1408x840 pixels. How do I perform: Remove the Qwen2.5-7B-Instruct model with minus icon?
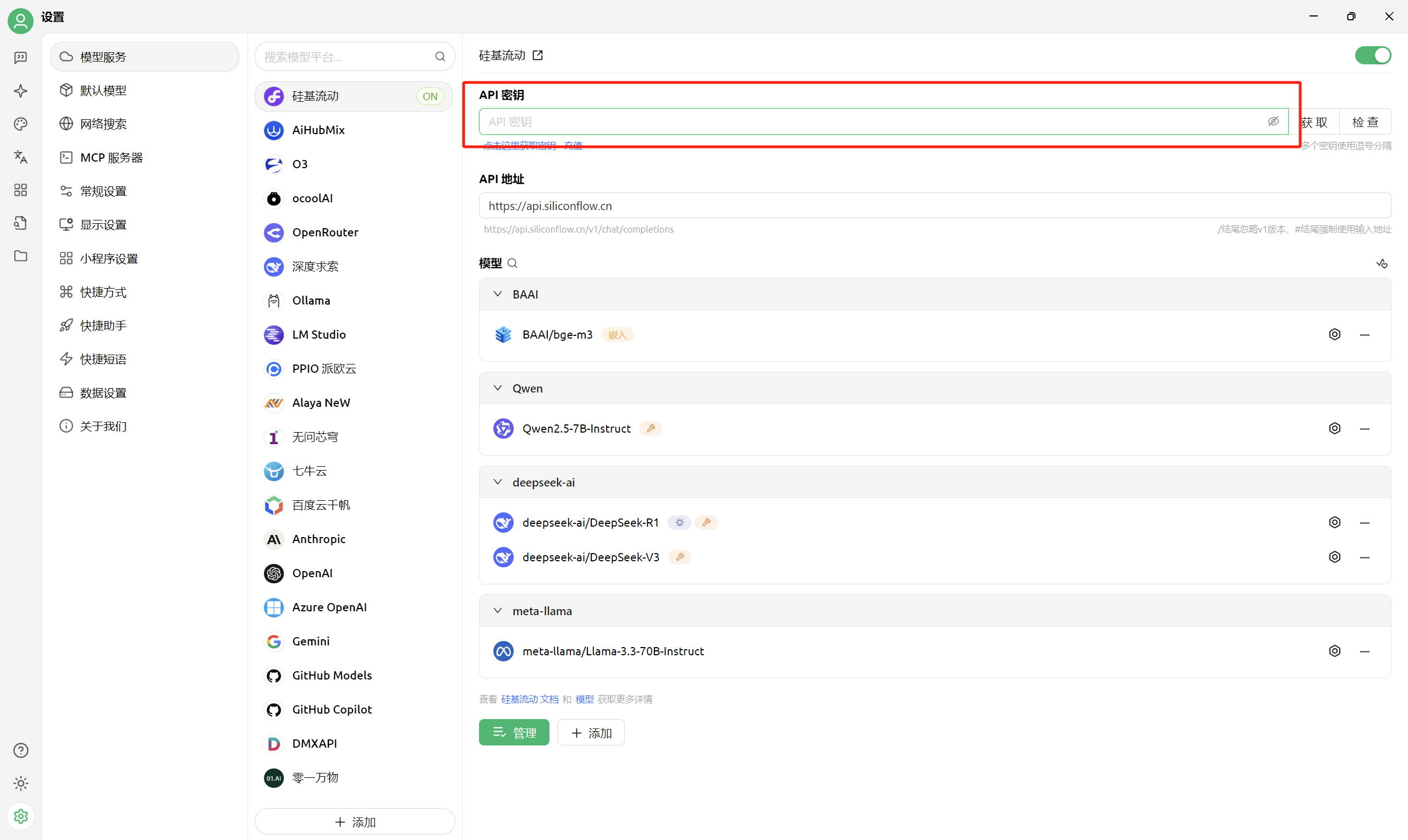point(1365,429)
